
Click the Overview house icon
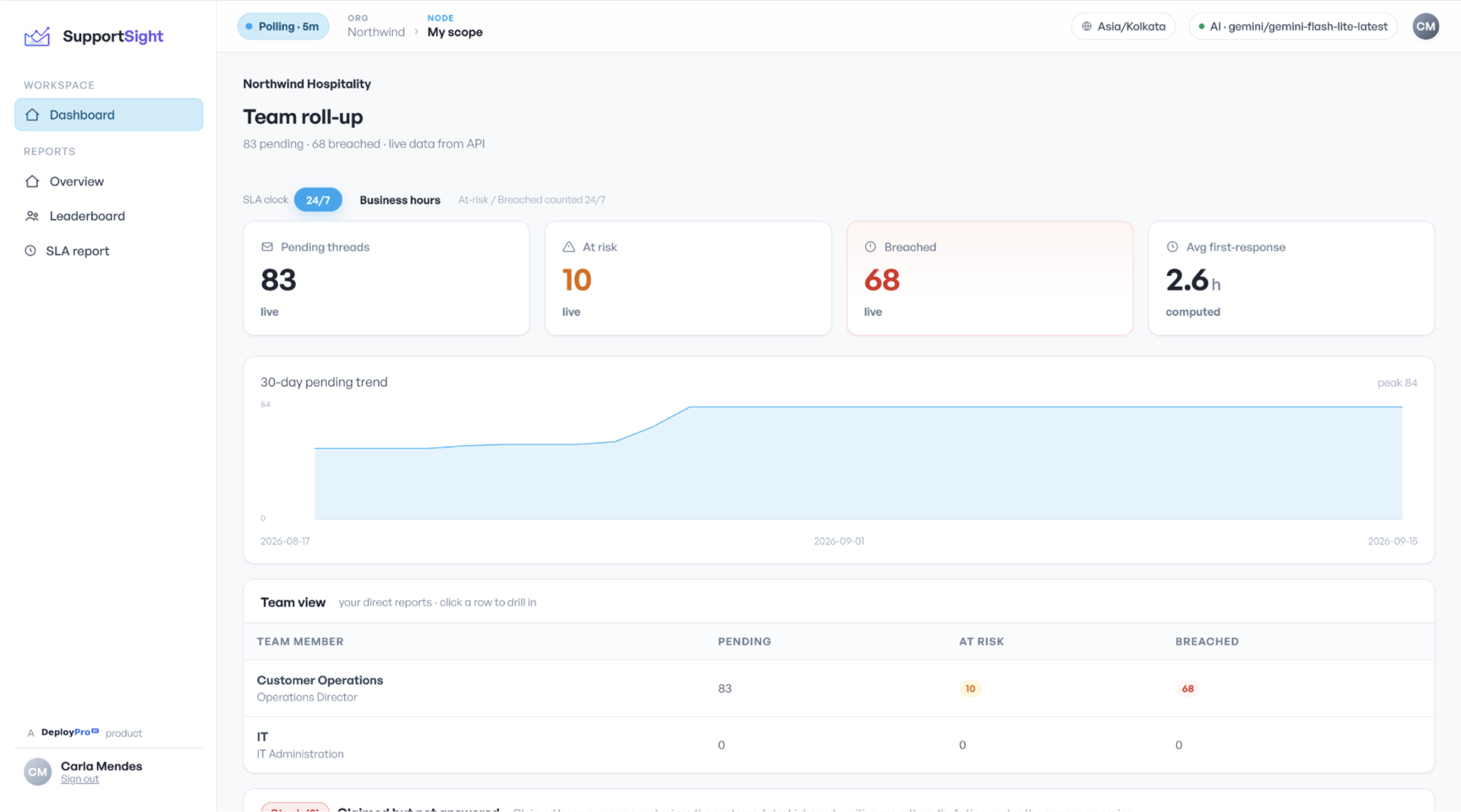coord(32,181)
